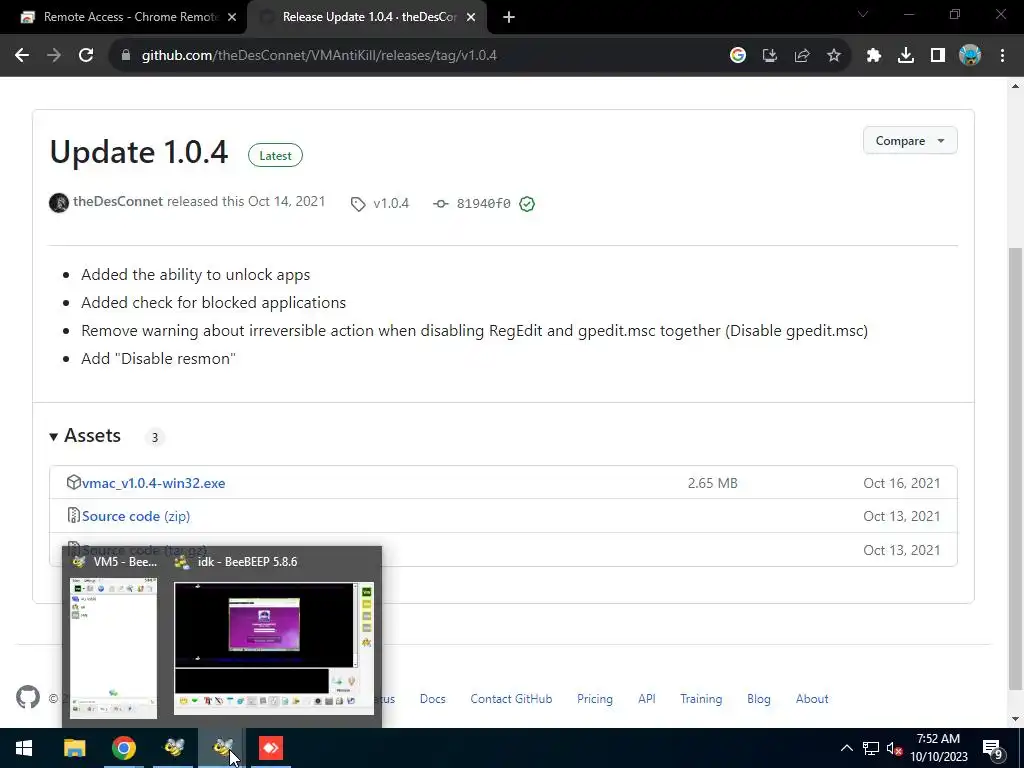The height and width of the screenshot is (768, 1024).
Task: Open the Pricing footer link
Action: pos(594,699)
